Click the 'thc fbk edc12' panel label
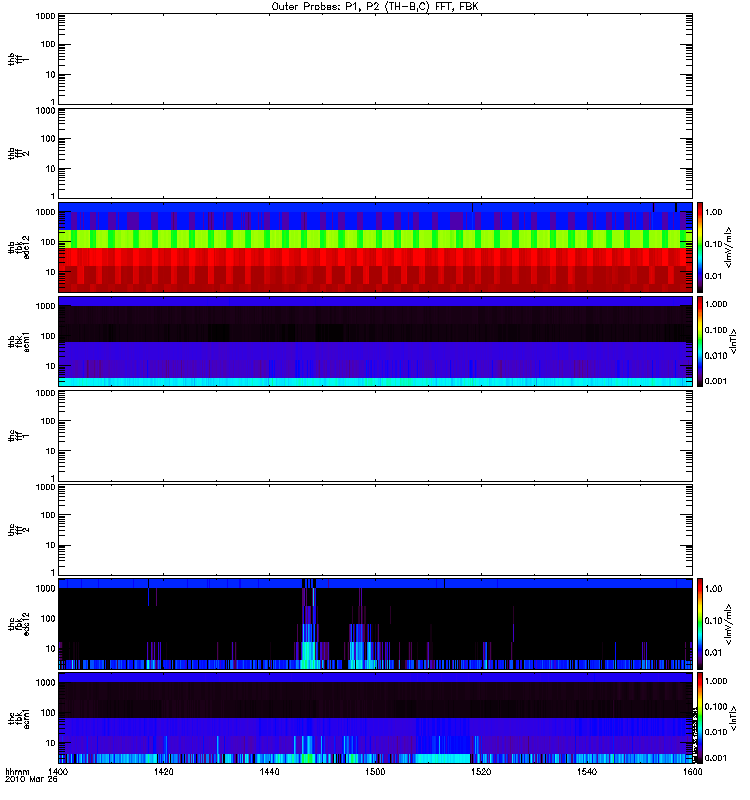This screenshot has width=750, height=800. [18, 624]
